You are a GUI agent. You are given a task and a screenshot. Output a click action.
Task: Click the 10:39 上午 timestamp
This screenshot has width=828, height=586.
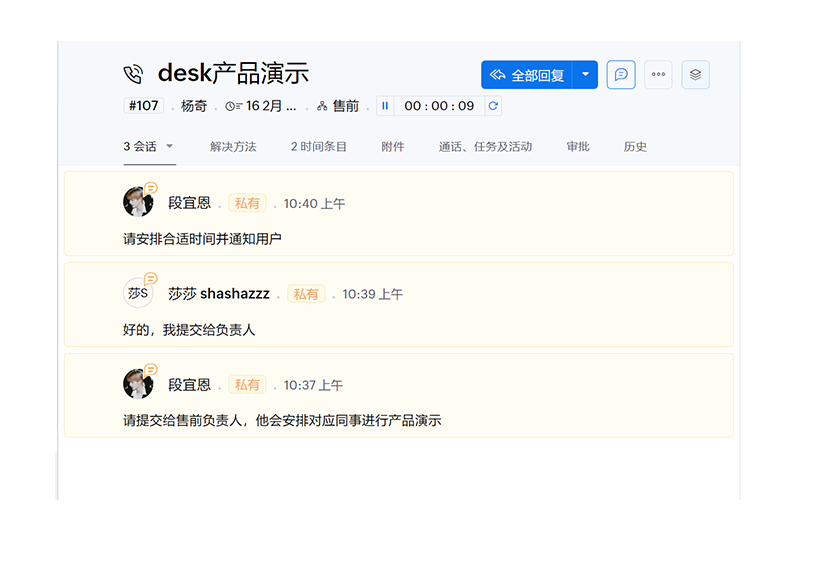pyautogui.click(x=373, y=294)
